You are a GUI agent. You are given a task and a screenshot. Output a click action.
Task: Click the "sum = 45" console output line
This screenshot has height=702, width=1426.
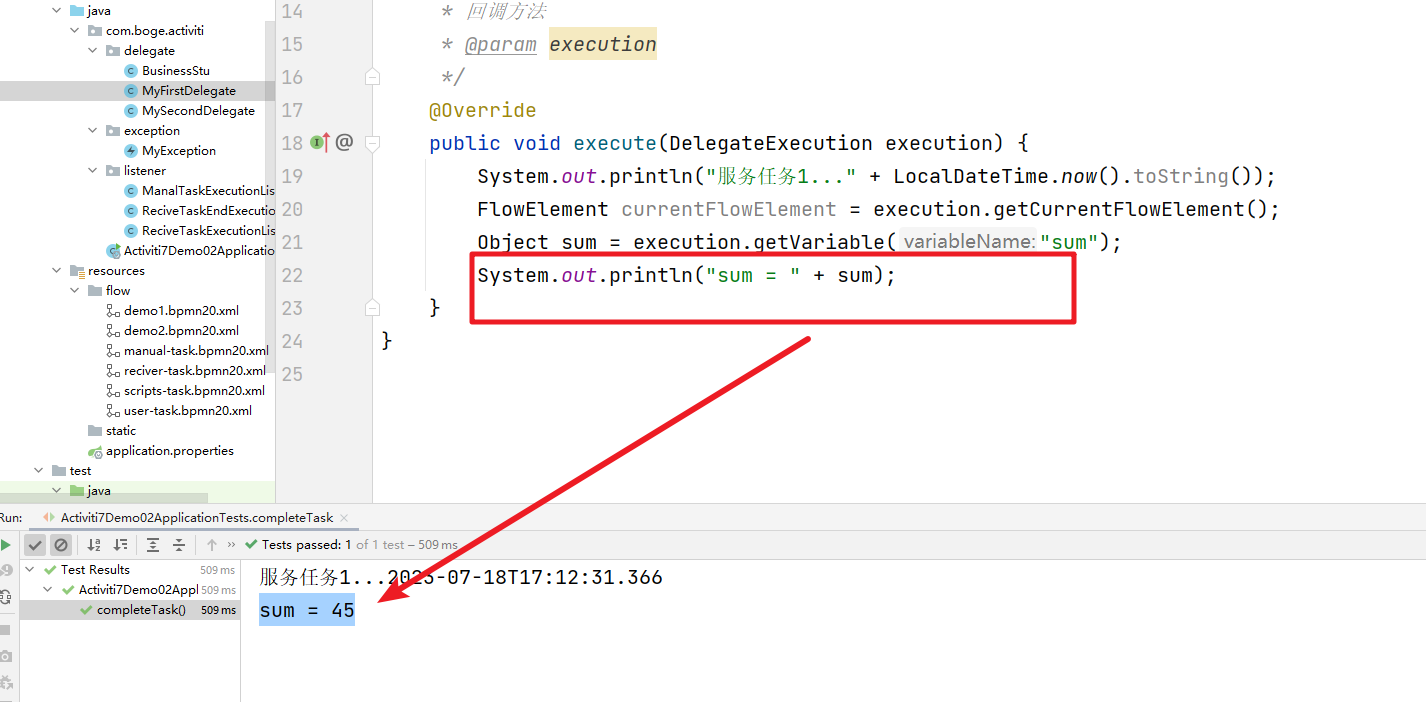point(307,611)
